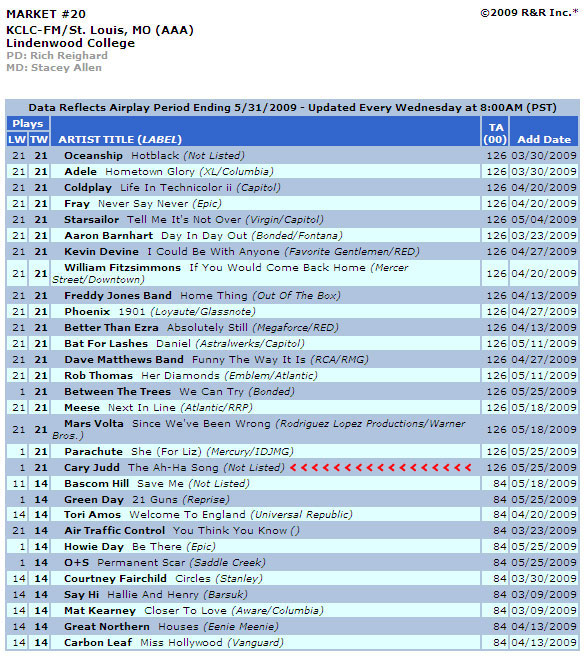The width and height of the screenshot is (585, 659).
Task: Select 'Aaron Barnhart Day In Day Out'
Action: tap(203, 235)
